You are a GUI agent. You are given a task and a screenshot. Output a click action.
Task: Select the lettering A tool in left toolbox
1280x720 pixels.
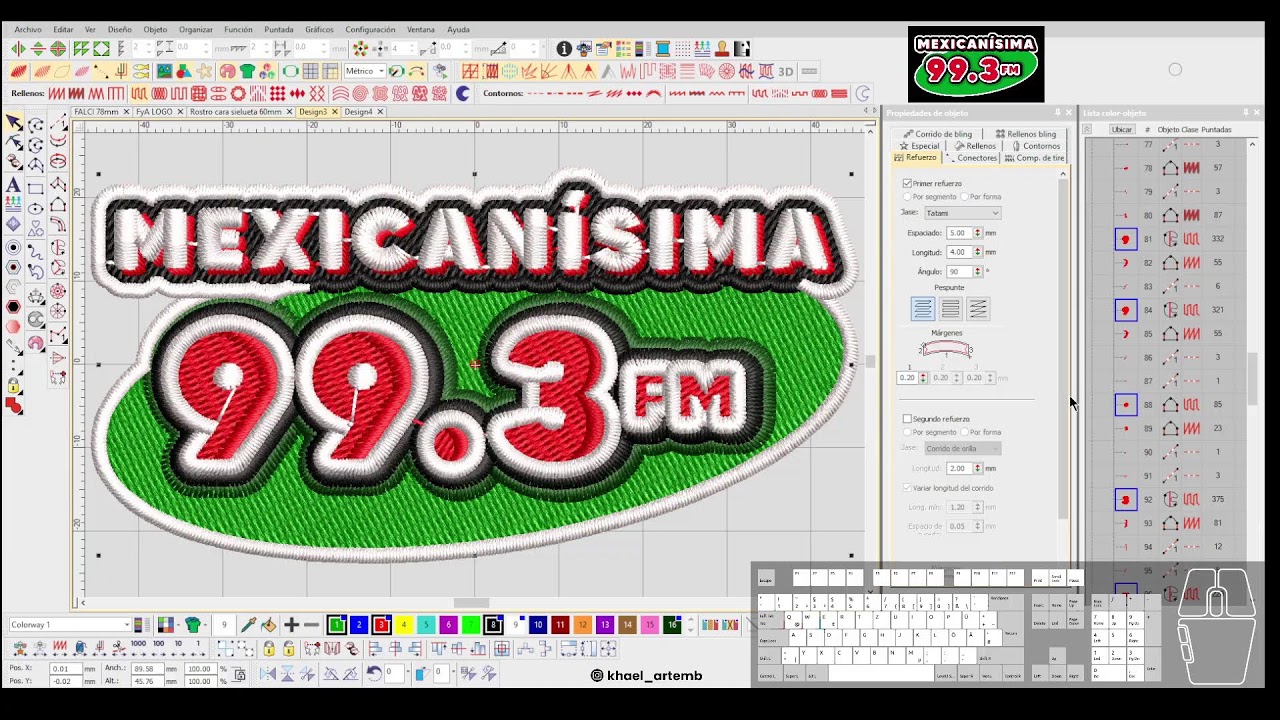(x=14, y=185)
